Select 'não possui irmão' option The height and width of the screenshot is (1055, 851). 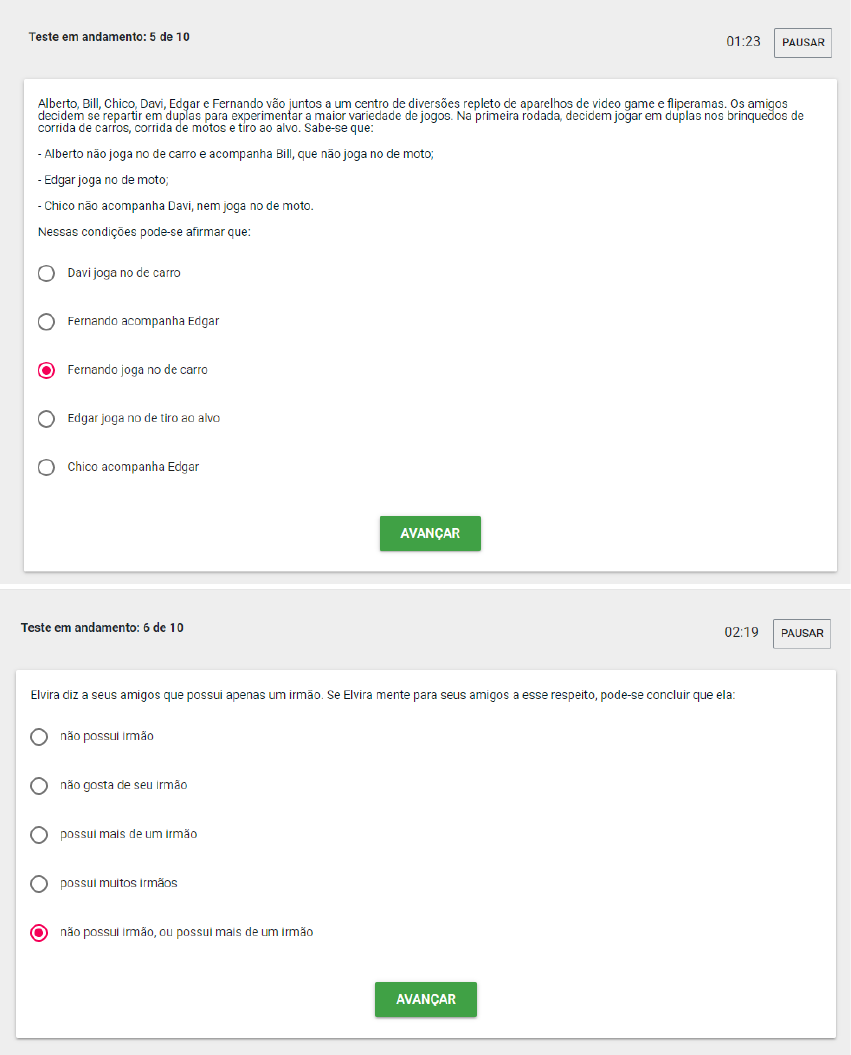[x=39, y=737]
